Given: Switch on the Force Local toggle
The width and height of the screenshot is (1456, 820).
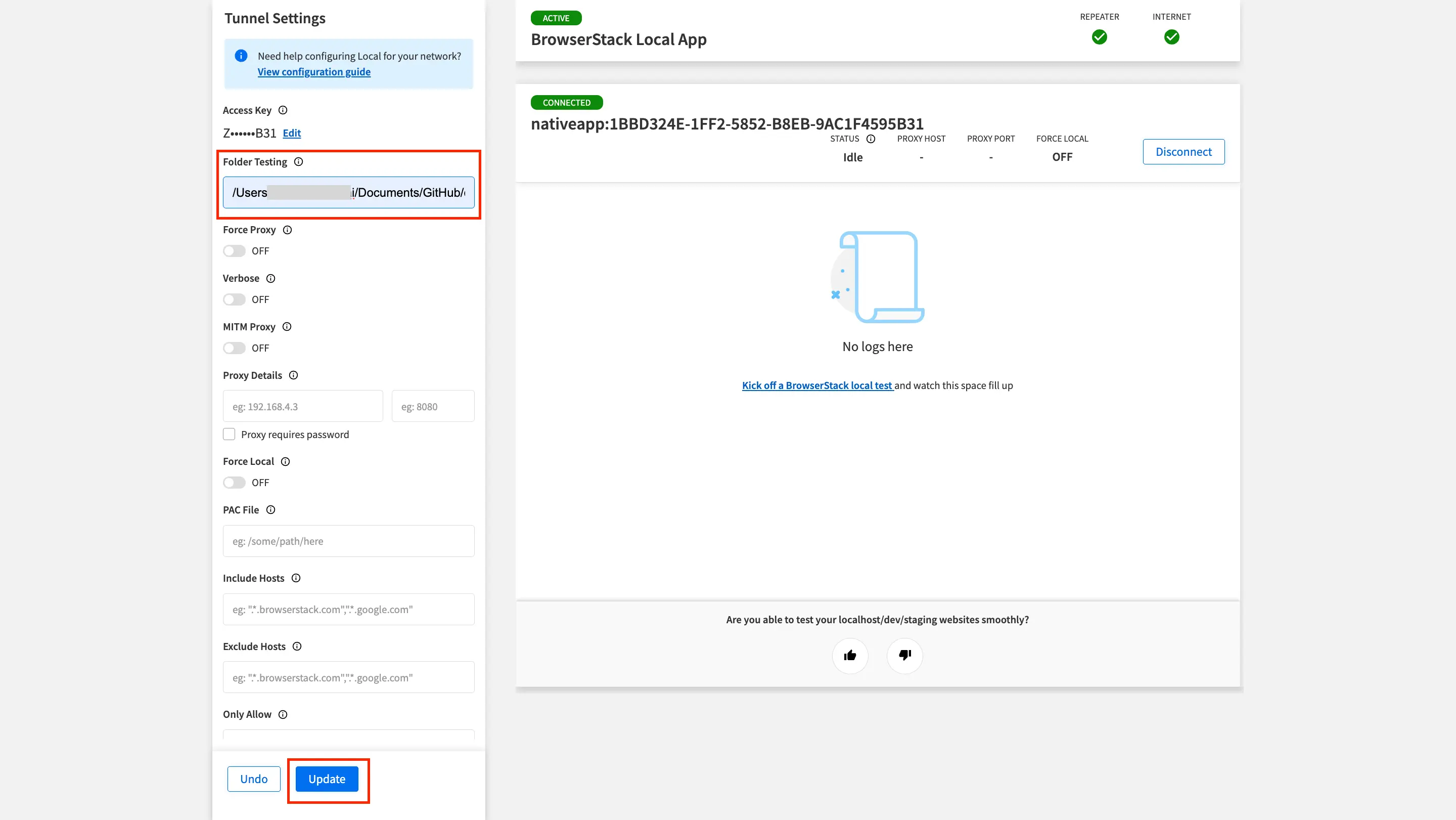Looking at the screenshot, I should point(234,483).
